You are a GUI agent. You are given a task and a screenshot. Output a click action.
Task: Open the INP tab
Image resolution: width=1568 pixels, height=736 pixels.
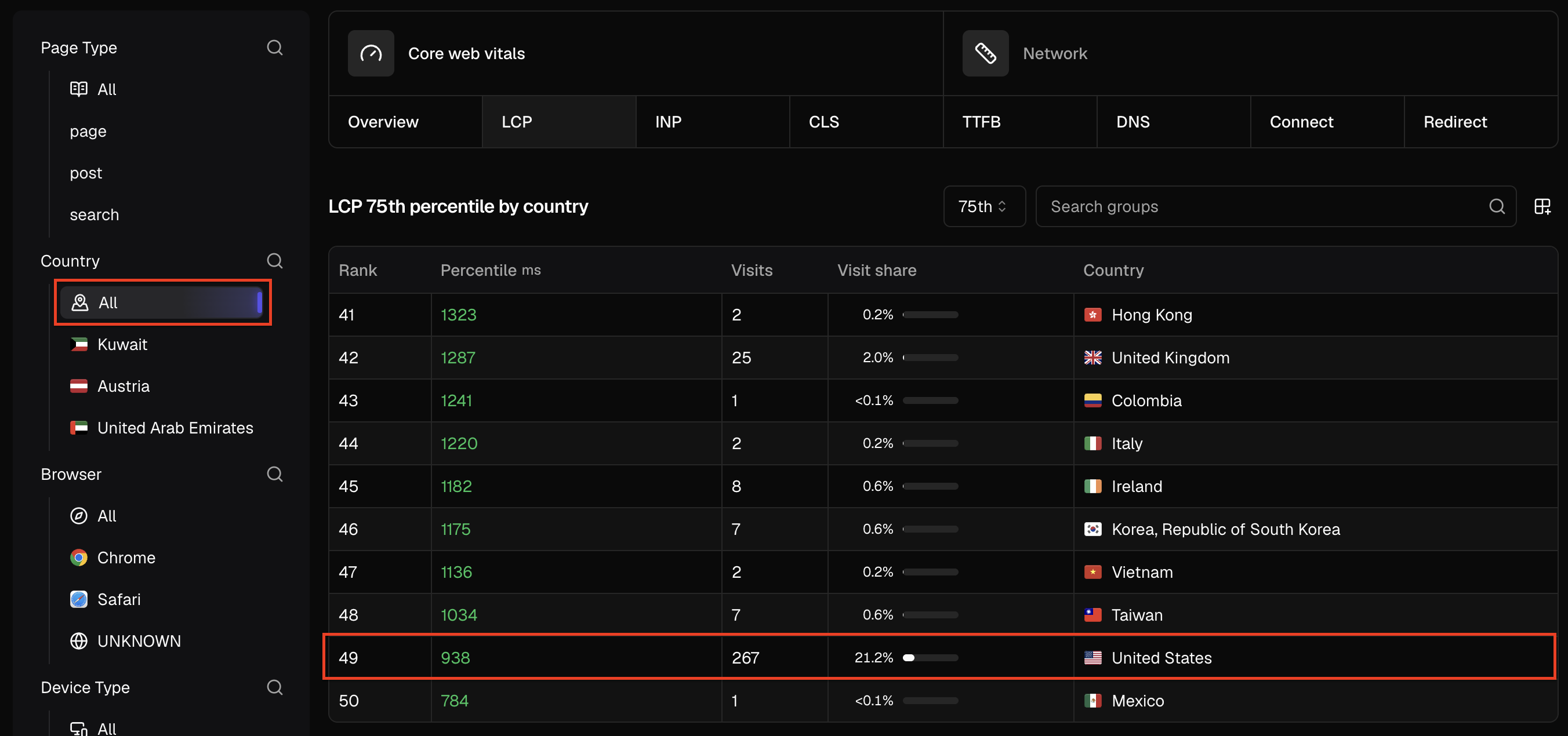click(x=712, y=122)
